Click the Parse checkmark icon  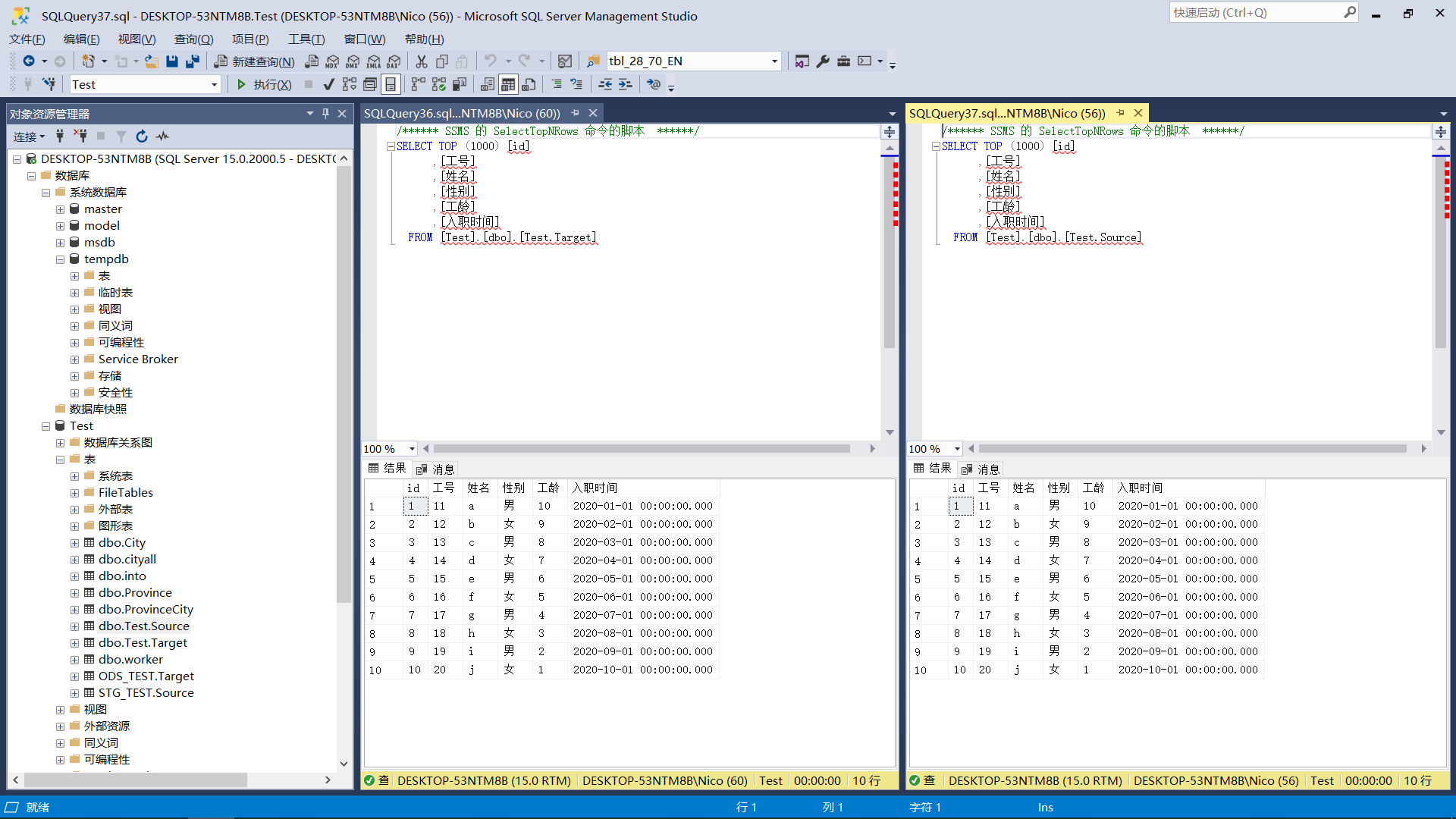click(x=328, y=84)
